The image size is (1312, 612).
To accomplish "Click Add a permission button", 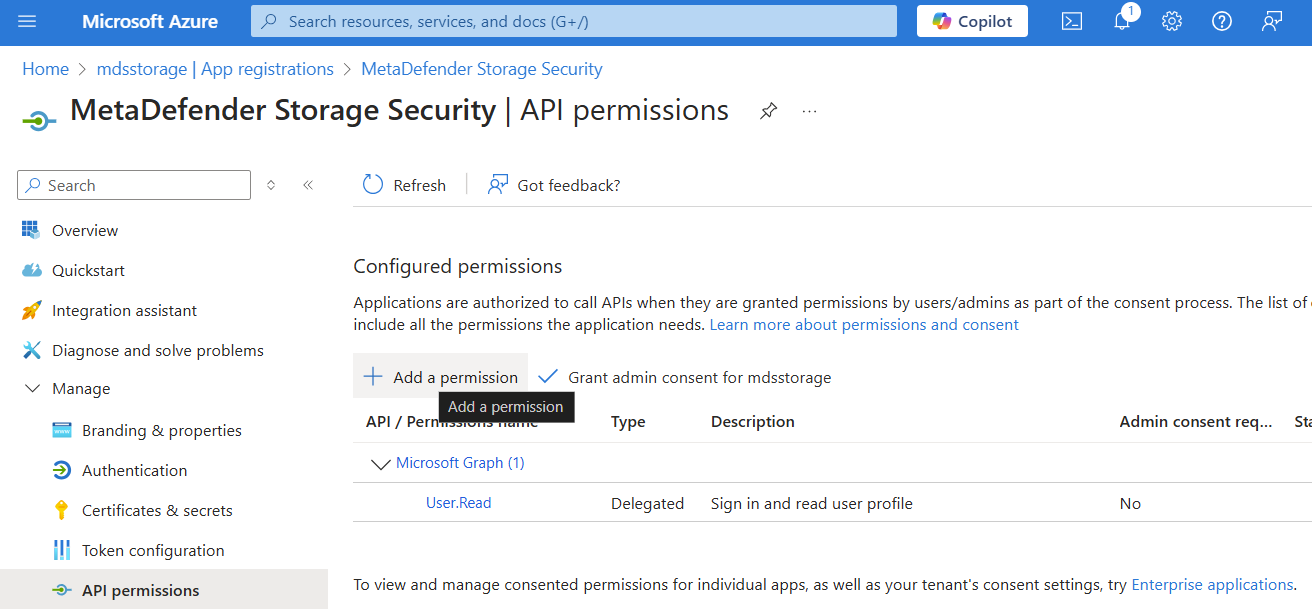I will 441,377.
